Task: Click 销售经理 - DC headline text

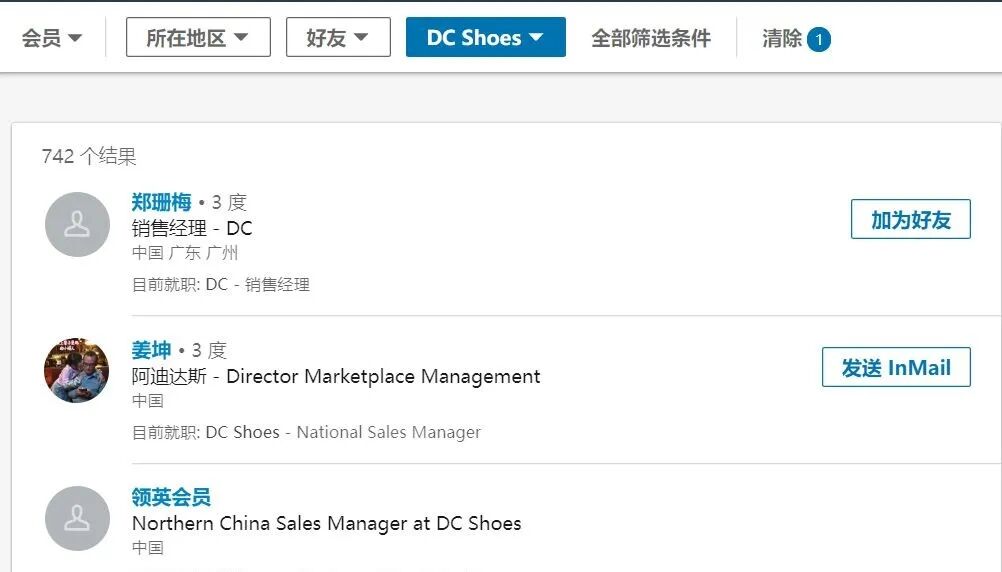Action: pyautogui.click(x=192, y=228)
